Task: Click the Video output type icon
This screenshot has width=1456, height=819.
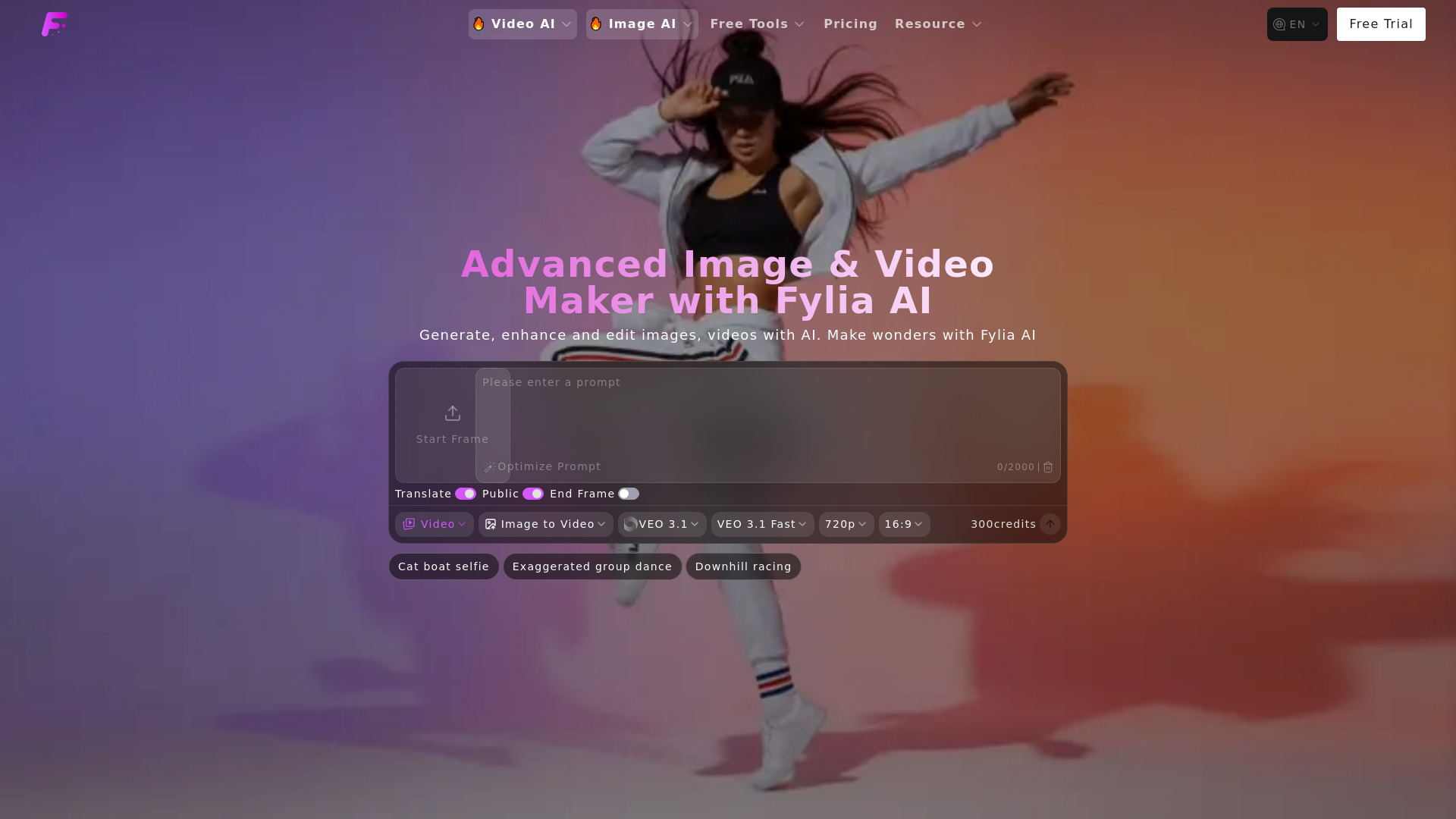Action: coord(409,524)
